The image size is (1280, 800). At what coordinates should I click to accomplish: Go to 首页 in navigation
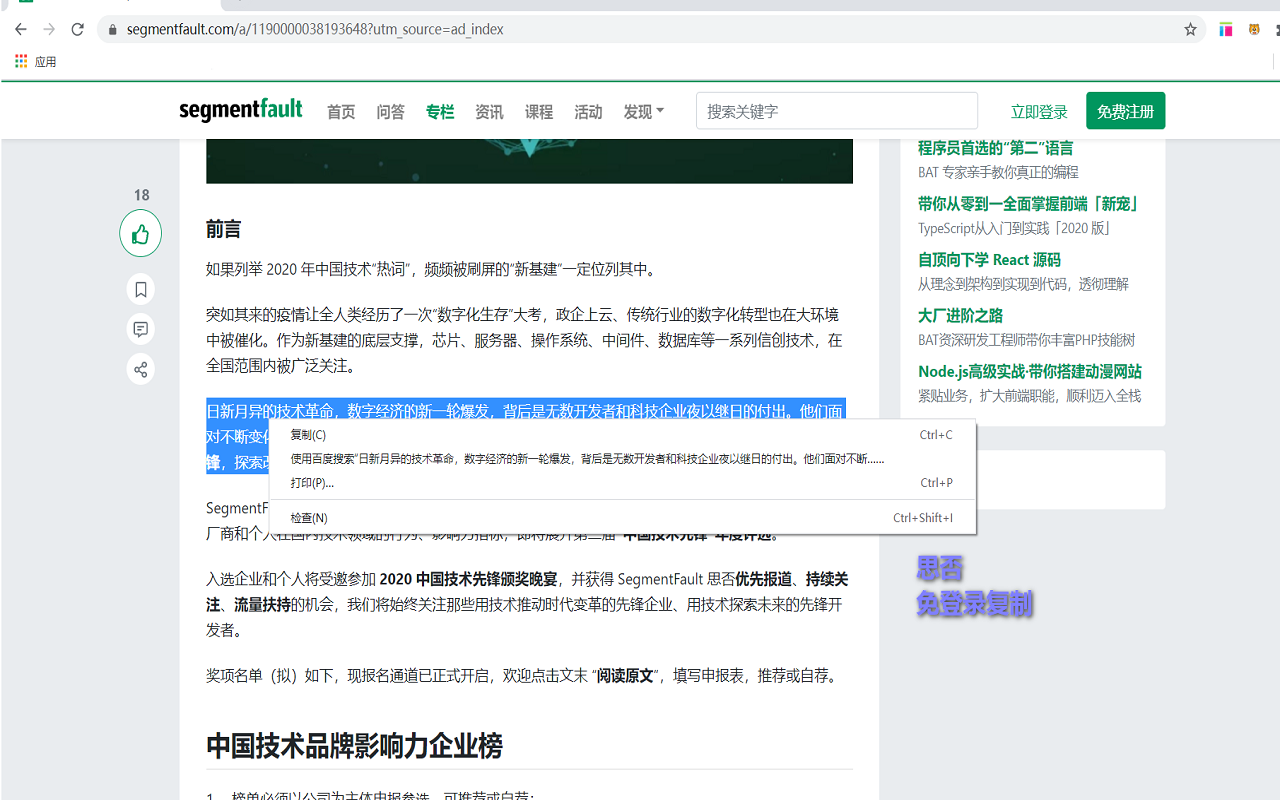[341, 112]
